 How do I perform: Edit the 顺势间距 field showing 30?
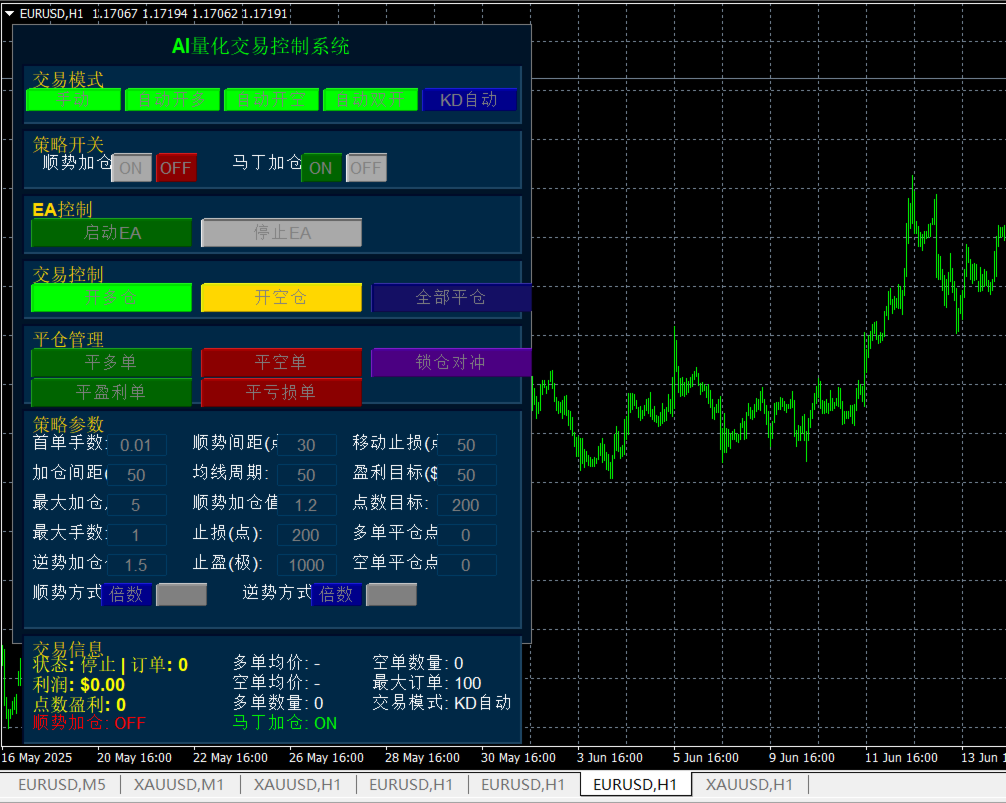(307, 445)
